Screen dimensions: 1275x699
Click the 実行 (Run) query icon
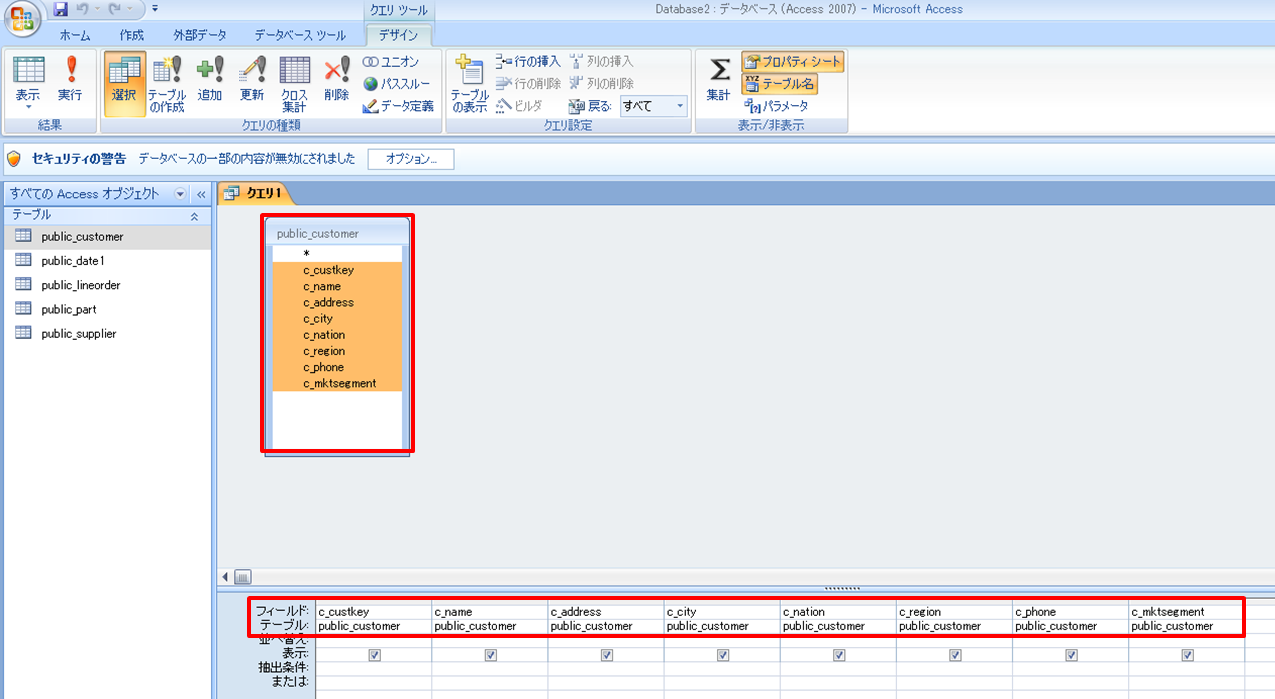click(69, 81)
